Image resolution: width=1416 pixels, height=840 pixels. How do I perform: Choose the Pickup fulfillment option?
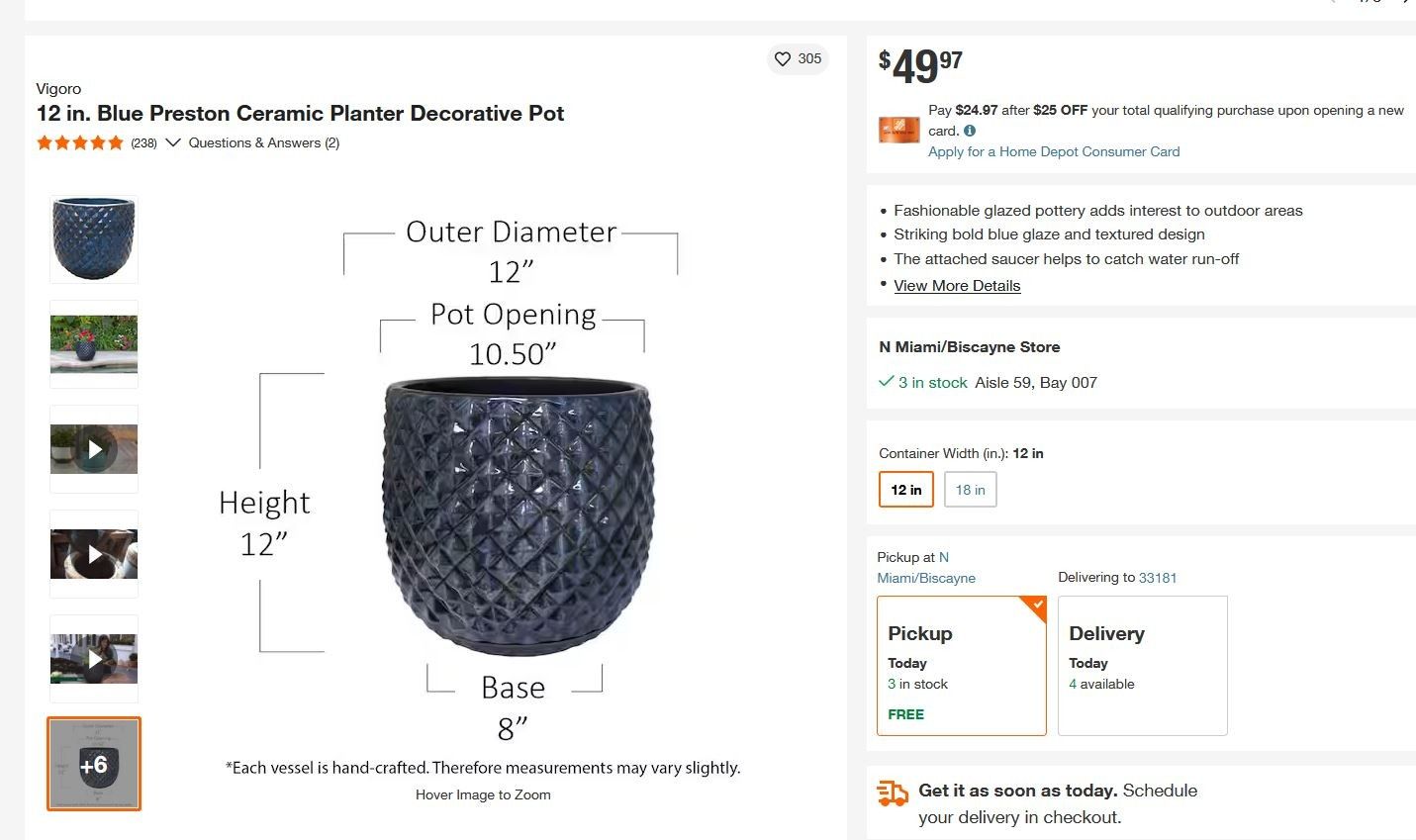click(961, 666)
